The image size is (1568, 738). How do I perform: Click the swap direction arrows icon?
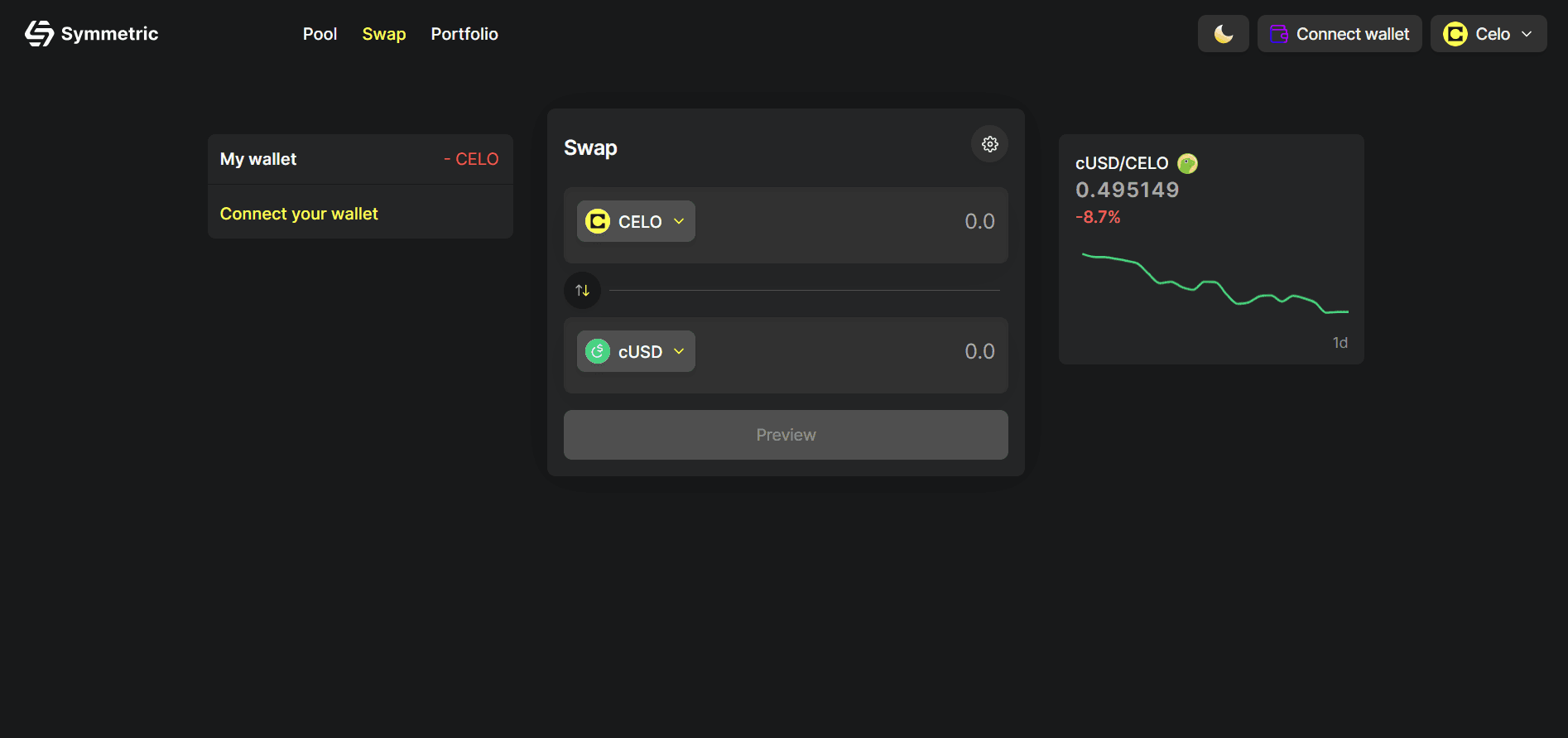[x=583, y=291]
